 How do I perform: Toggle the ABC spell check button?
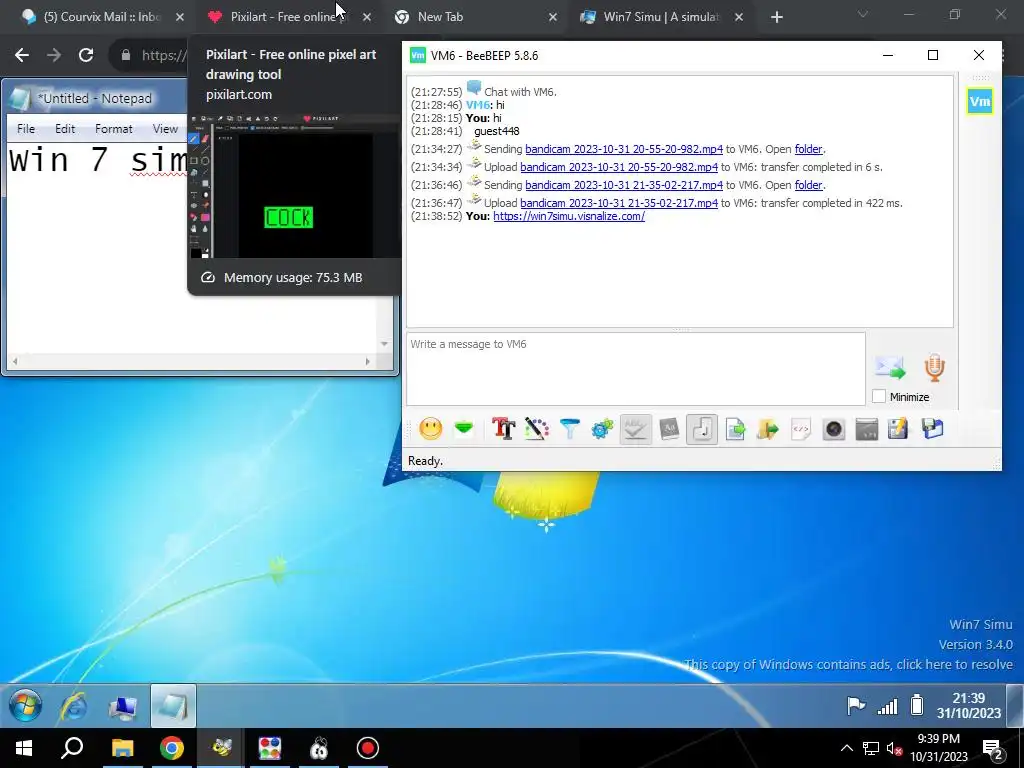point(635,429)
